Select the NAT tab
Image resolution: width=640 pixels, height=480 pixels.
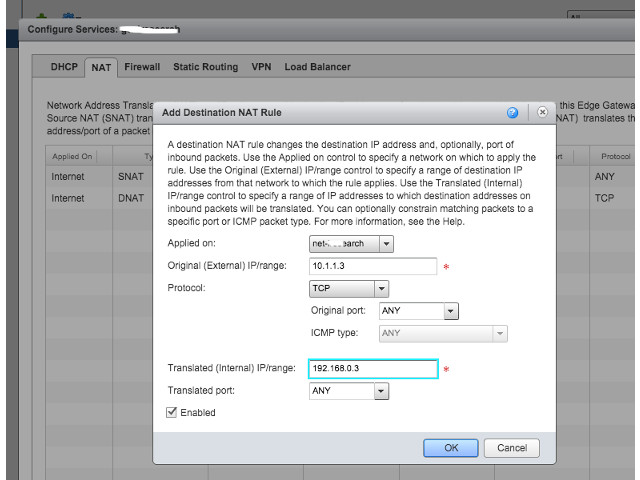(101, 67)
